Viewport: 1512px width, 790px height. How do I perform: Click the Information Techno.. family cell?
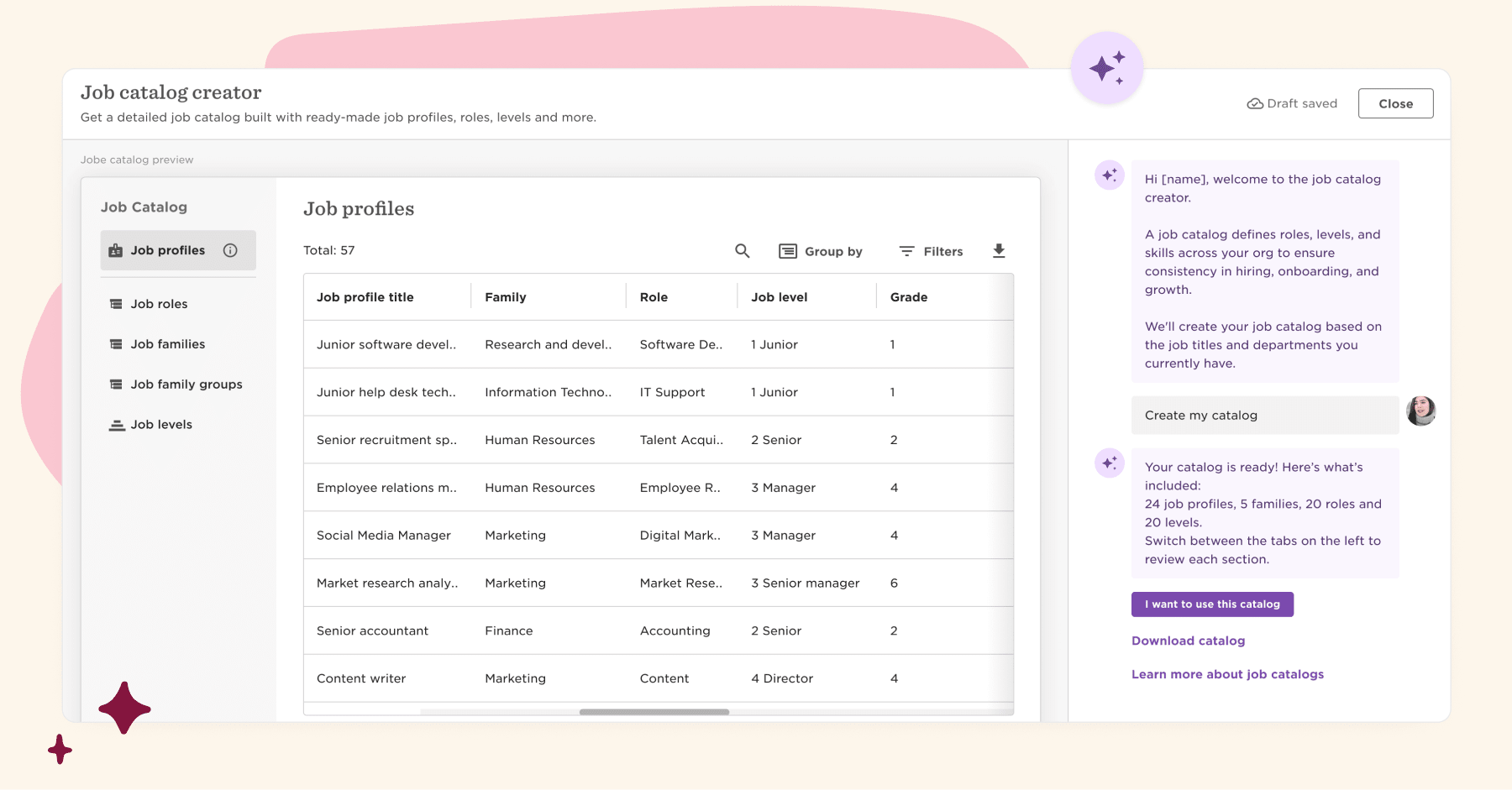coord(549,393)
